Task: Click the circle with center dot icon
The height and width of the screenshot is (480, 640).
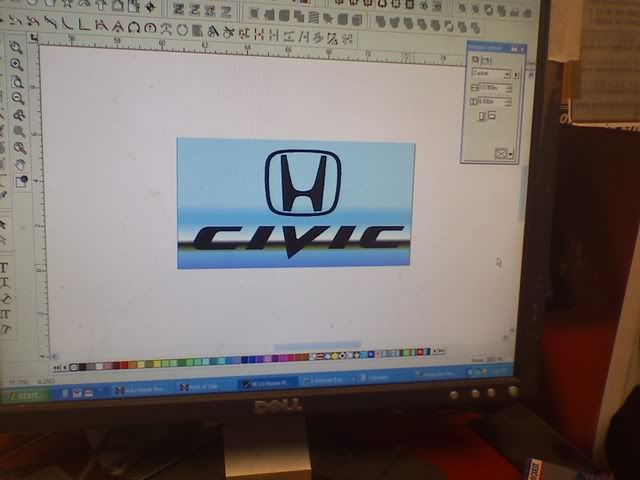Action: point(150,28)
